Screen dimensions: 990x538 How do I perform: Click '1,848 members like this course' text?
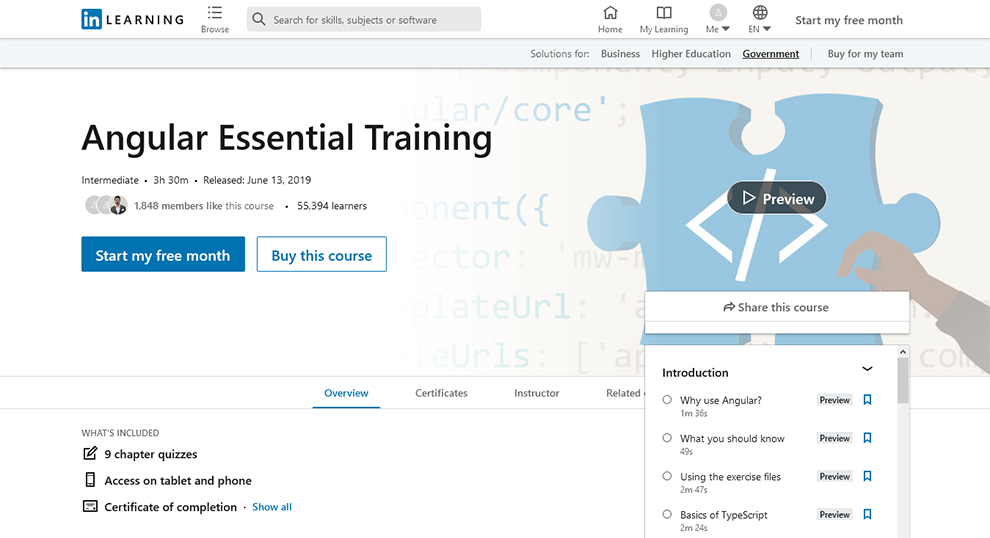[x=203, y=206]
